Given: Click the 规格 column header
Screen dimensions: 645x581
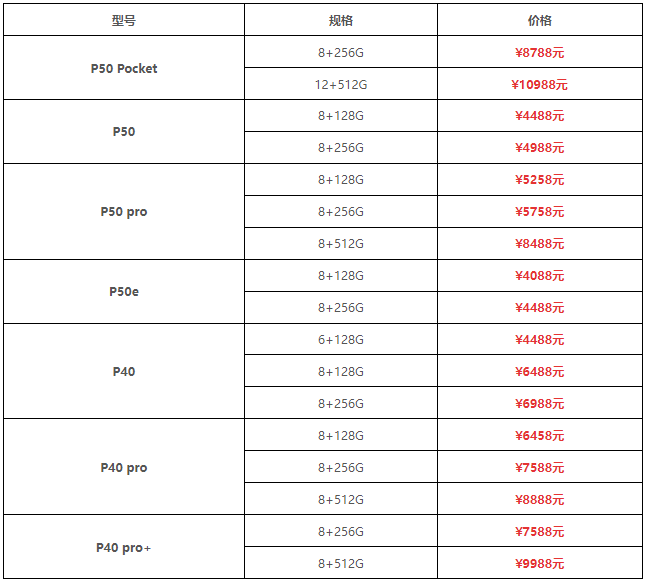Looking at the screenshot, I should coord(340,20).
